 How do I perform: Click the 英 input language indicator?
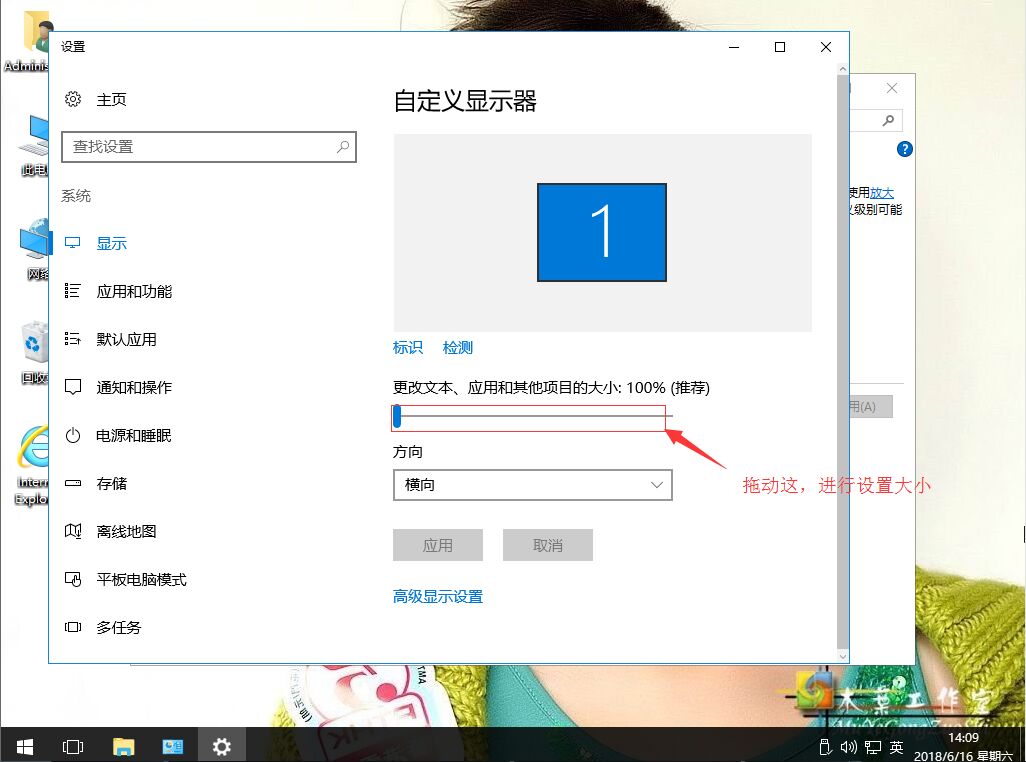click(x=896, y=747)
